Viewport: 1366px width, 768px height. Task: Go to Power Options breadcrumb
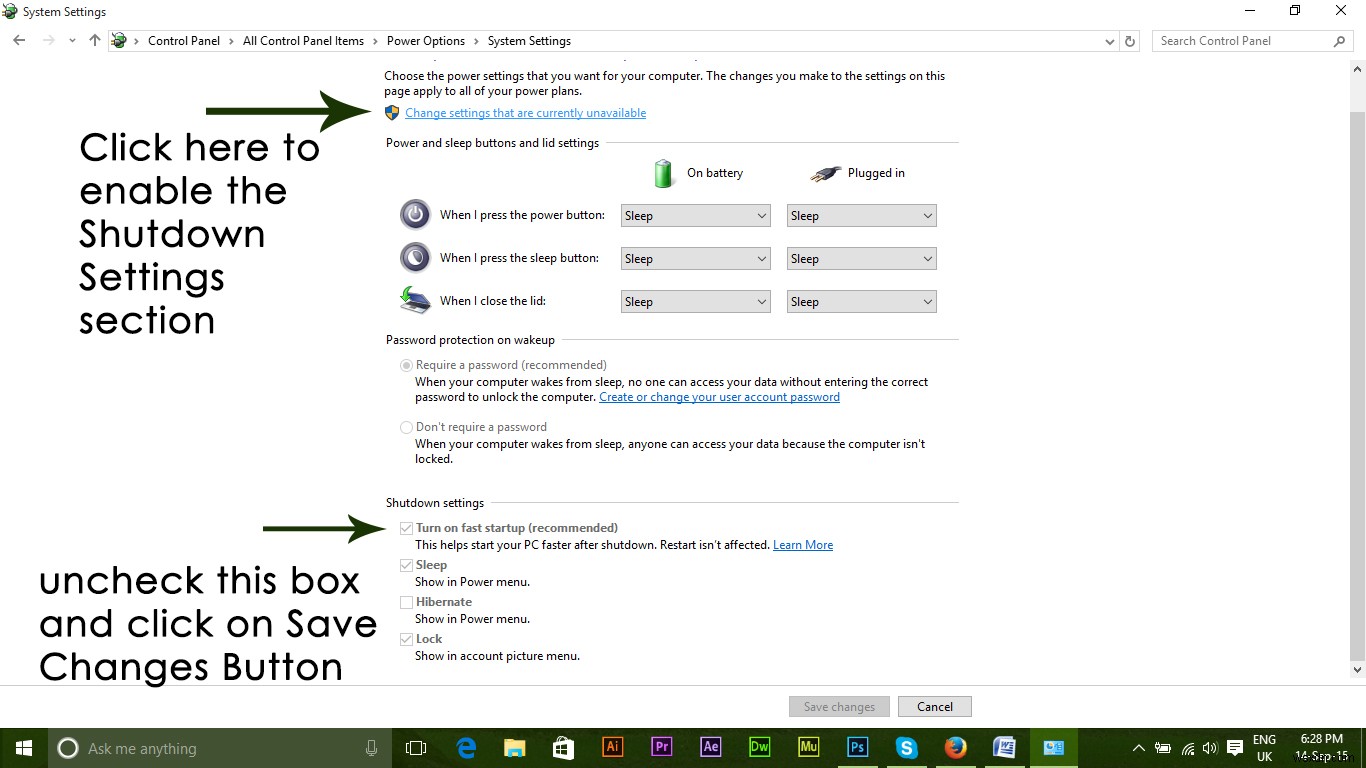(x=426, y=41)
